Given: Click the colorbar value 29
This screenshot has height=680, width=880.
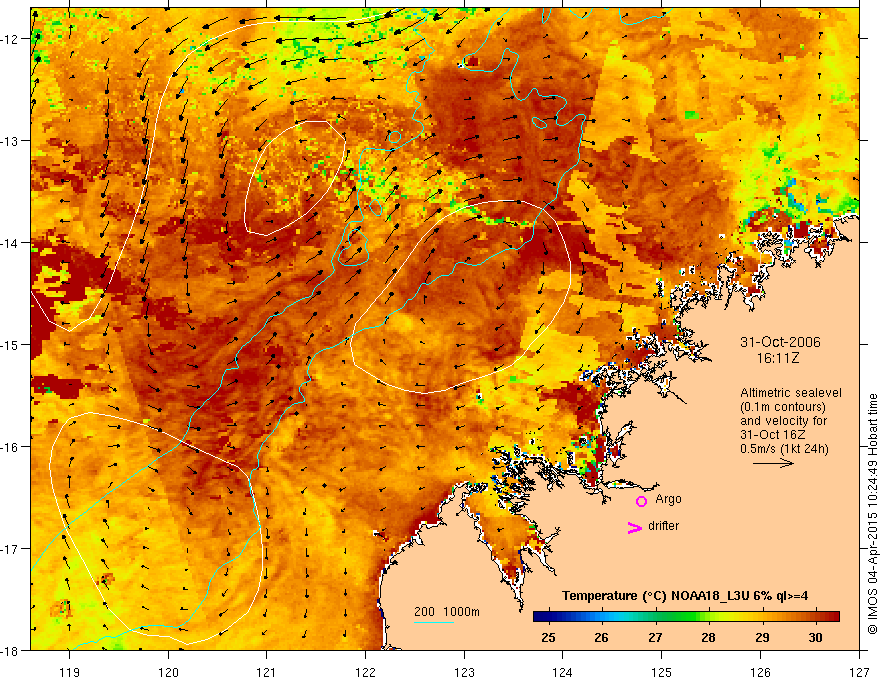Looking at the screenshot, I should [762, 637].
